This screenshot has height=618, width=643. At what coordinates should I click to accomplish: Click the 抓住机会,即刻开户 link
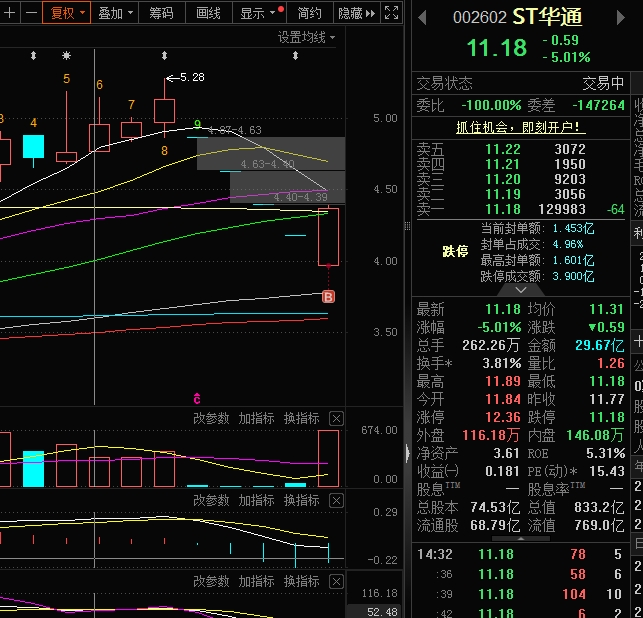tap(520, 127)
